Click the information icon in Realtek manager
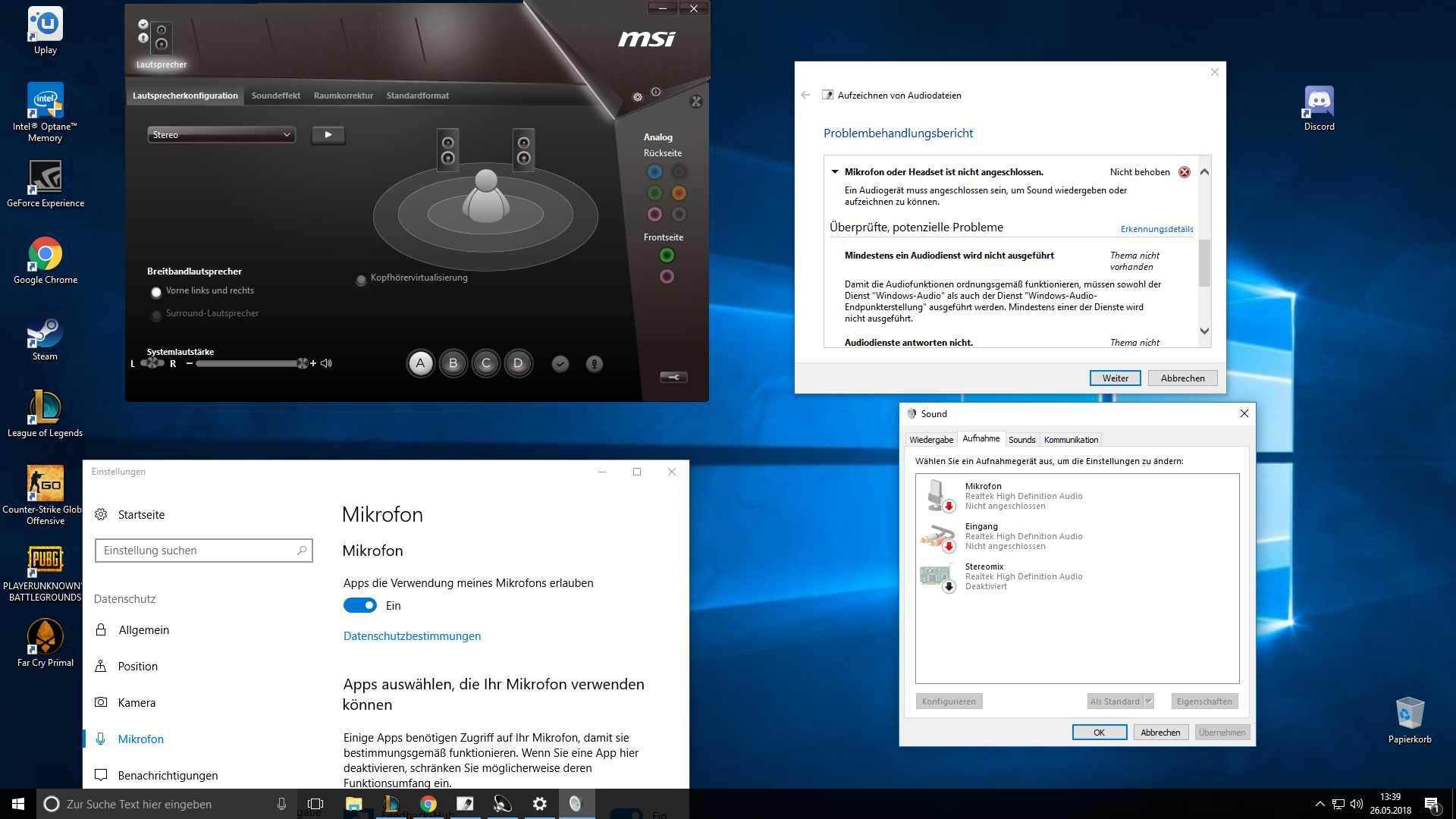Image resolution: width=1456 pixels, height=819 pixels. click(656, 92)
